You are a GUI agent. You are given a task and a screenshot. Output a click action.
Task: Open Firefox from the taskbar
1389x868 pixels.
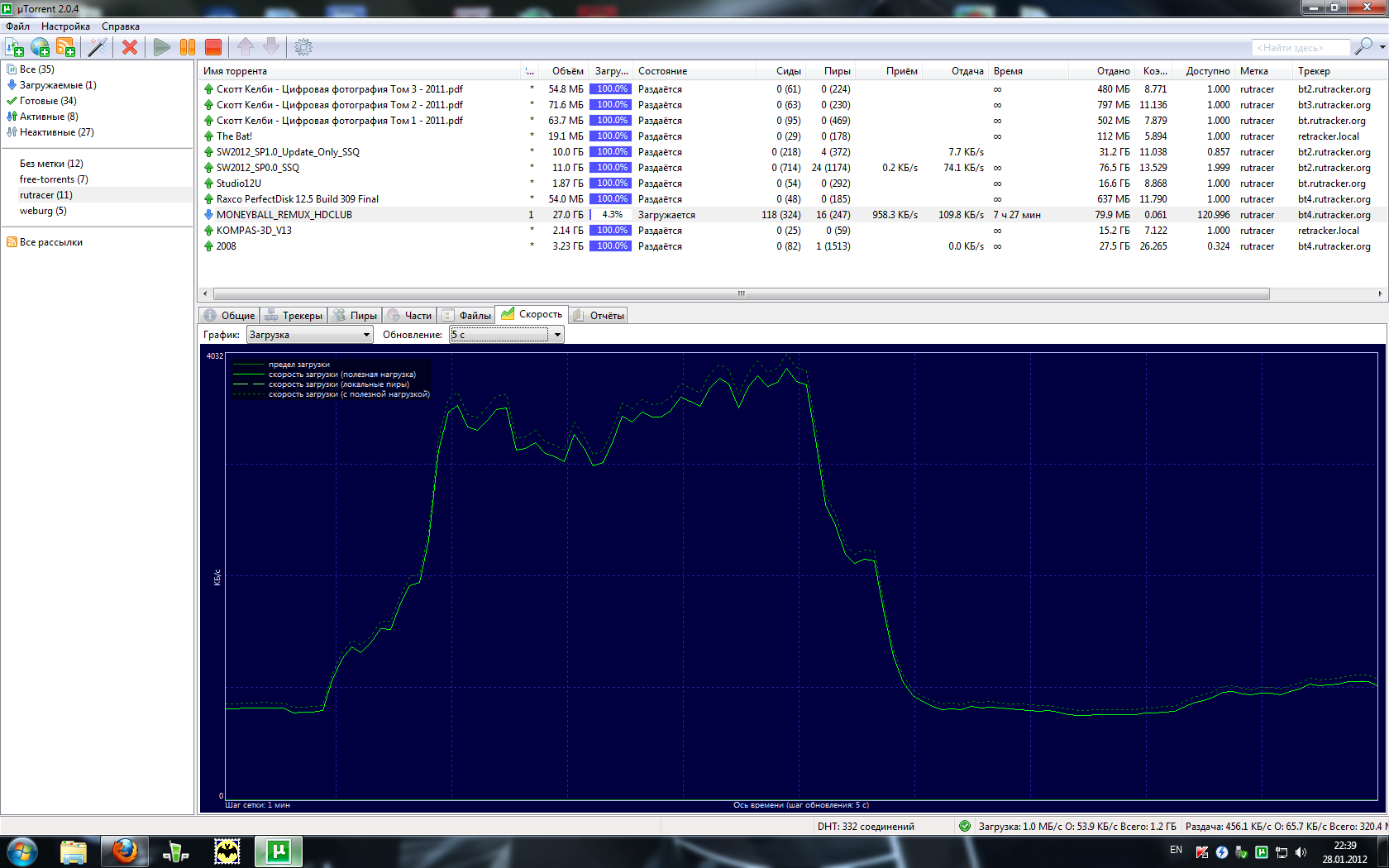pyautogui.click(x=125, y=851)
